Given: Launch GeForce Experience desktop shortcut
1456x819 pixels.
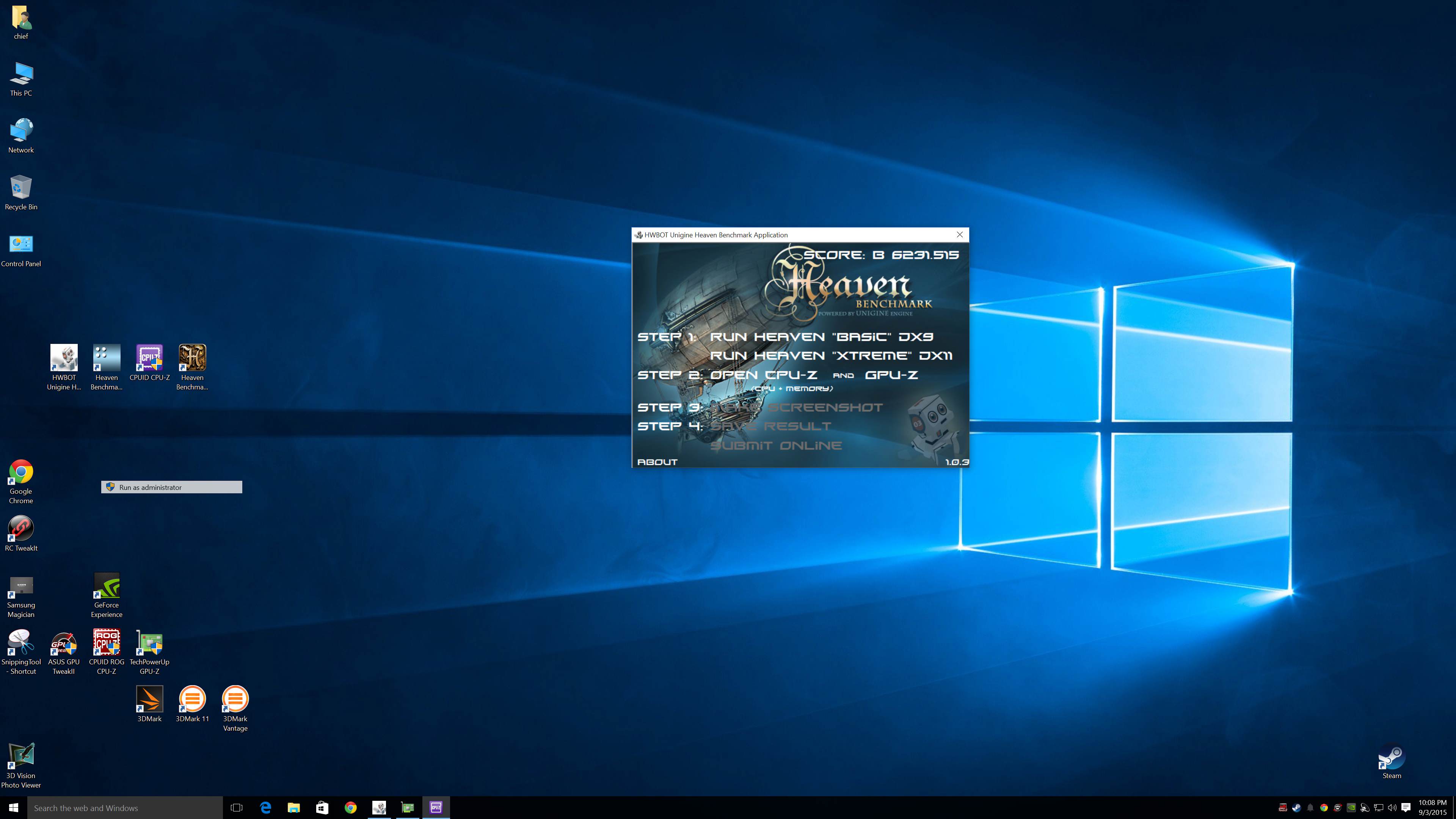Looking at the screenshot, I should click(106, 596).
